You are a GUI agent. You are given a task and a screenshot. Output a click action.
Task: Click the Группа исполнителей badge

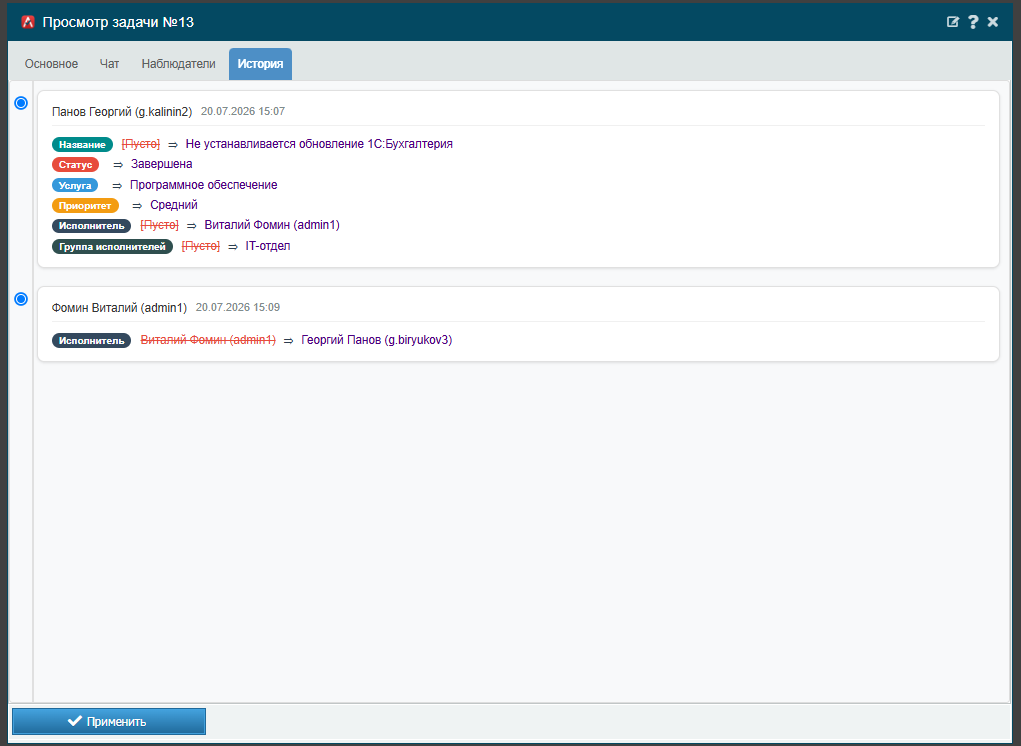[x=113, y=247]
